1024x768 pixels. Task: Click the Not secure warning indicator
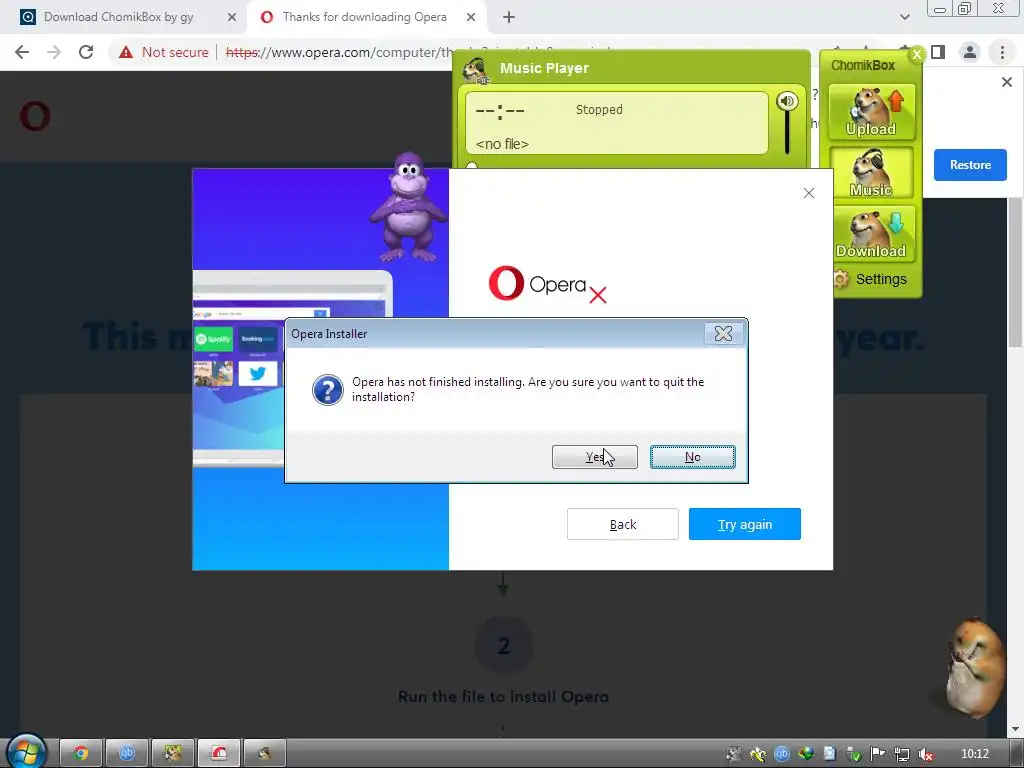164,52
